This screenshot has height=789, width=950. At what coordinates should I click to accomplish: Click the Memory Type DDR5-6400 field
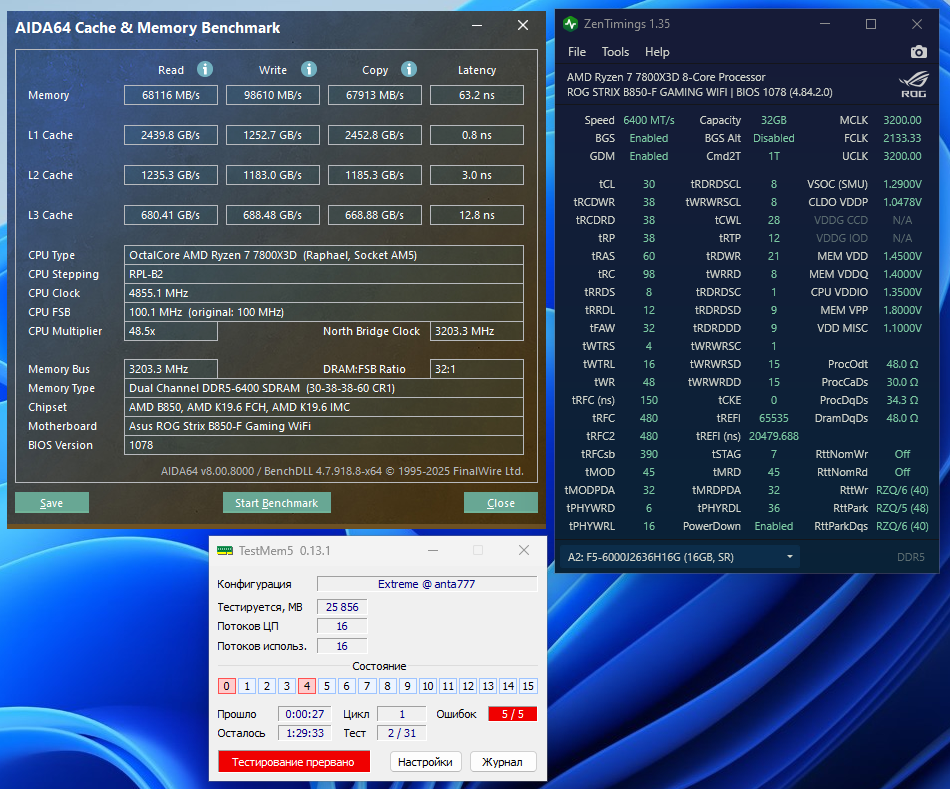click(324, 388)
